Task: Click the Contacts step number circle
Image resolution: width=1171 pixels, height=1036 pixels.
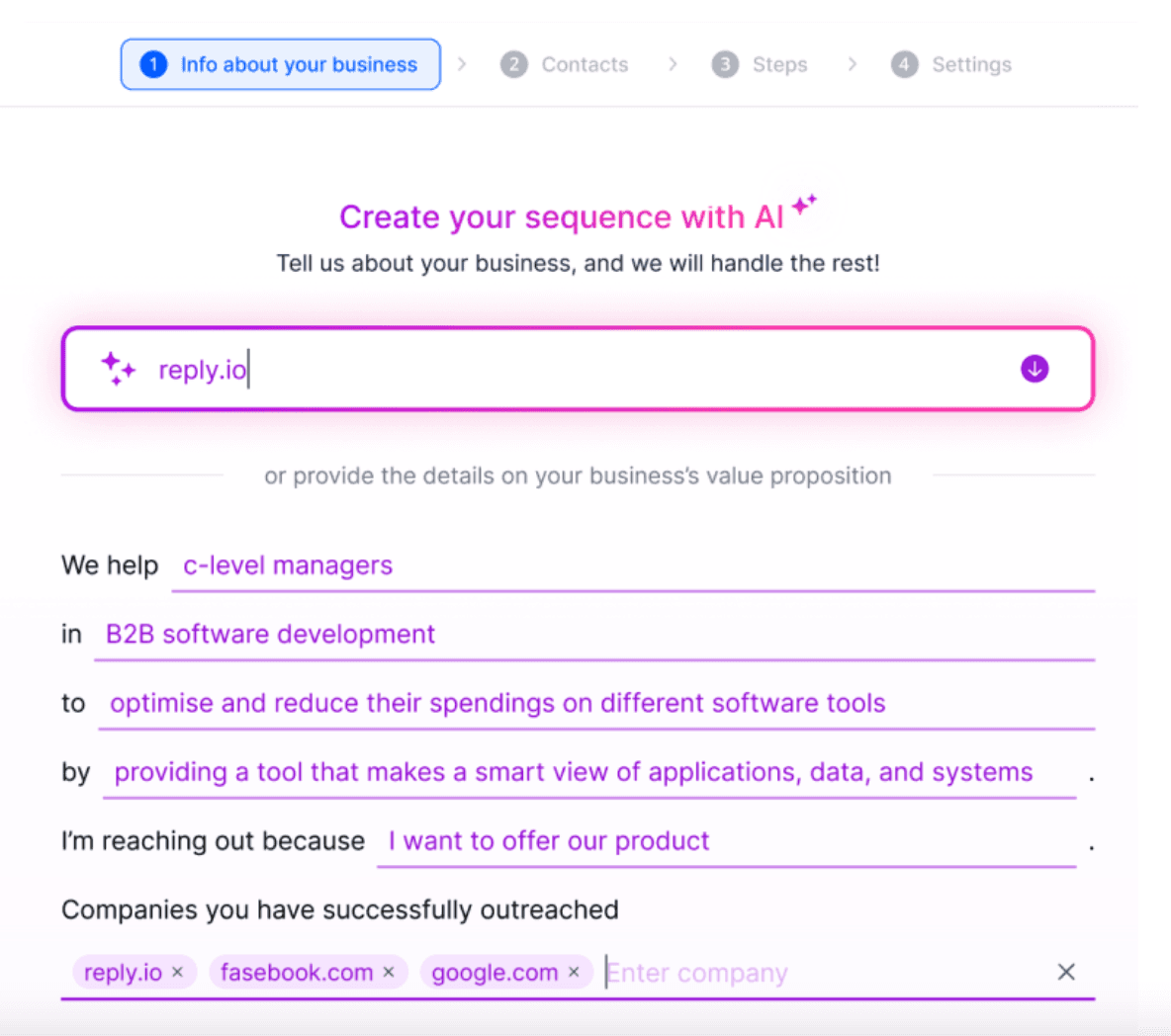Action: [514, 64]
